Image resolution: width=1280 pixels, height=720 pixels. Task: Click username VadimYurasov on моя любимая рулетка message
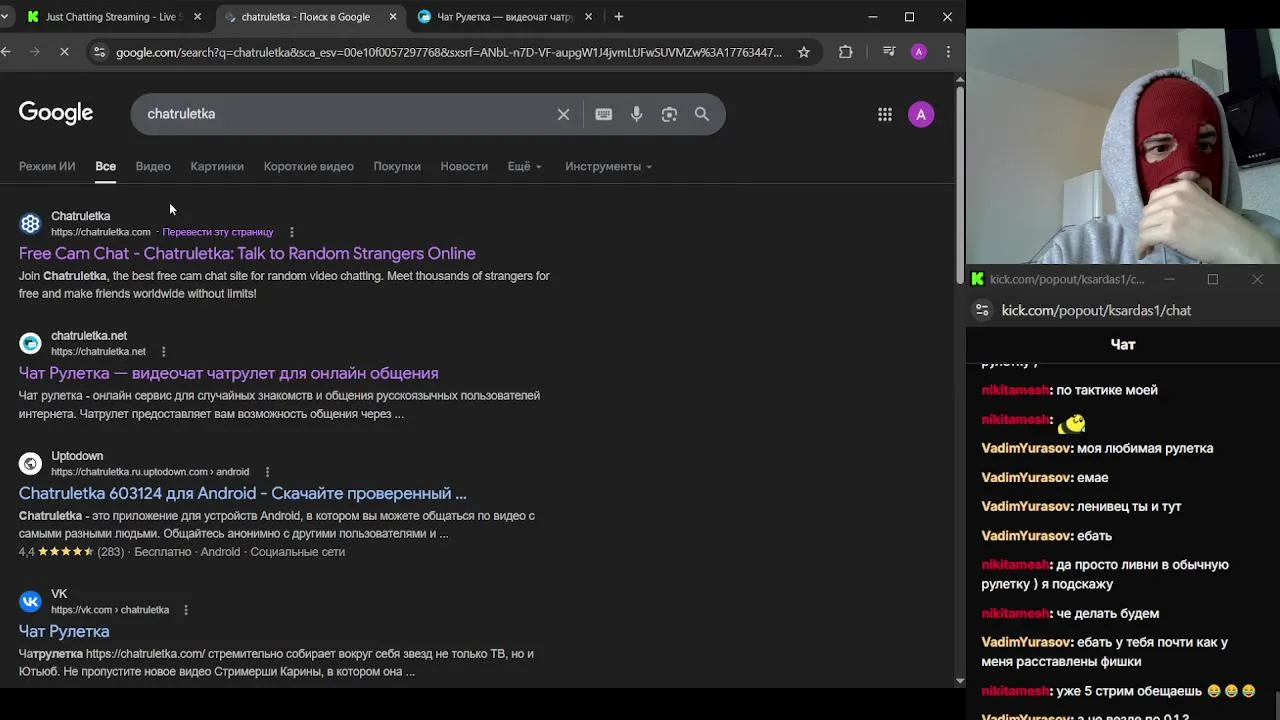(x=1026, y=448)
